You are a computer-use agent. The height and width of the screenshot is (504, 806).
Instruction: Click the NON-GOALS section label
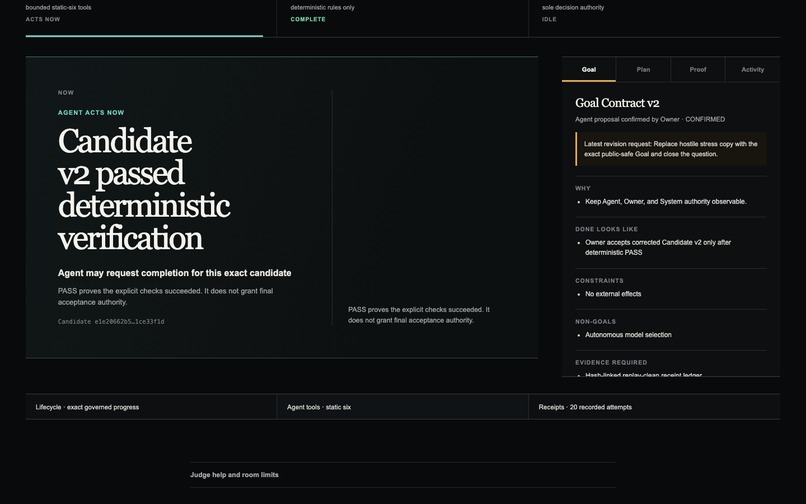tap(595, 321)
